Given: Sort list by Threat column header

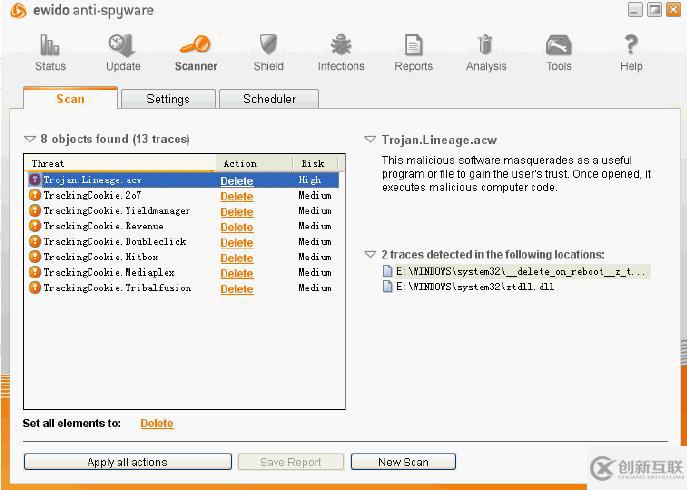Looking at the screenshot, I should pos(119,163).
